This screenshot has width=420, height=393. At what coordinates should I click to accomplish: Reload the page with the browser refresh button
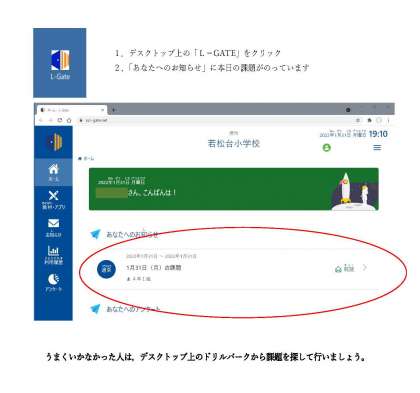(60, 120)
